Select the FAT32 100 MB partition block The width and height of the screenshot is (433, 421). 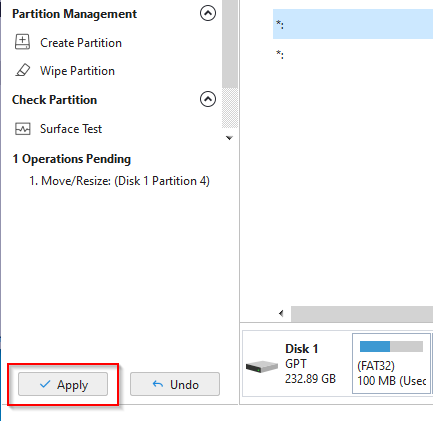pos(391,363)
